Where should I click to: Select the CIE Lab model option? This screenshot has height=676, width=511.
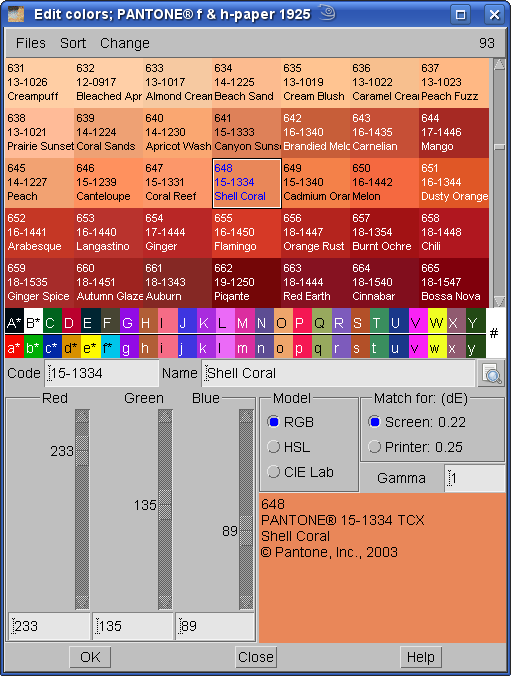(273, 472)
